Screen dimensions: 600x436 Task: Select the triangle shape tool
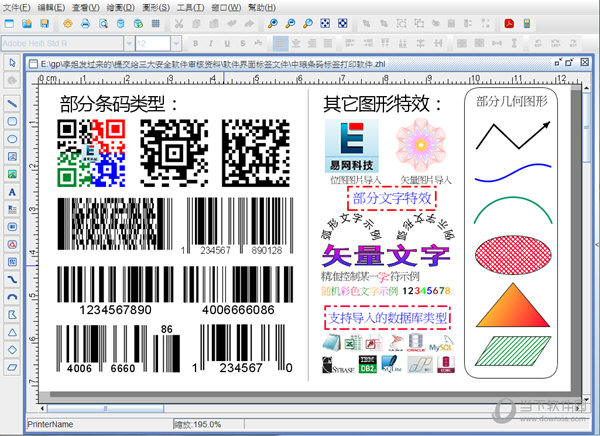pos(12,332)
